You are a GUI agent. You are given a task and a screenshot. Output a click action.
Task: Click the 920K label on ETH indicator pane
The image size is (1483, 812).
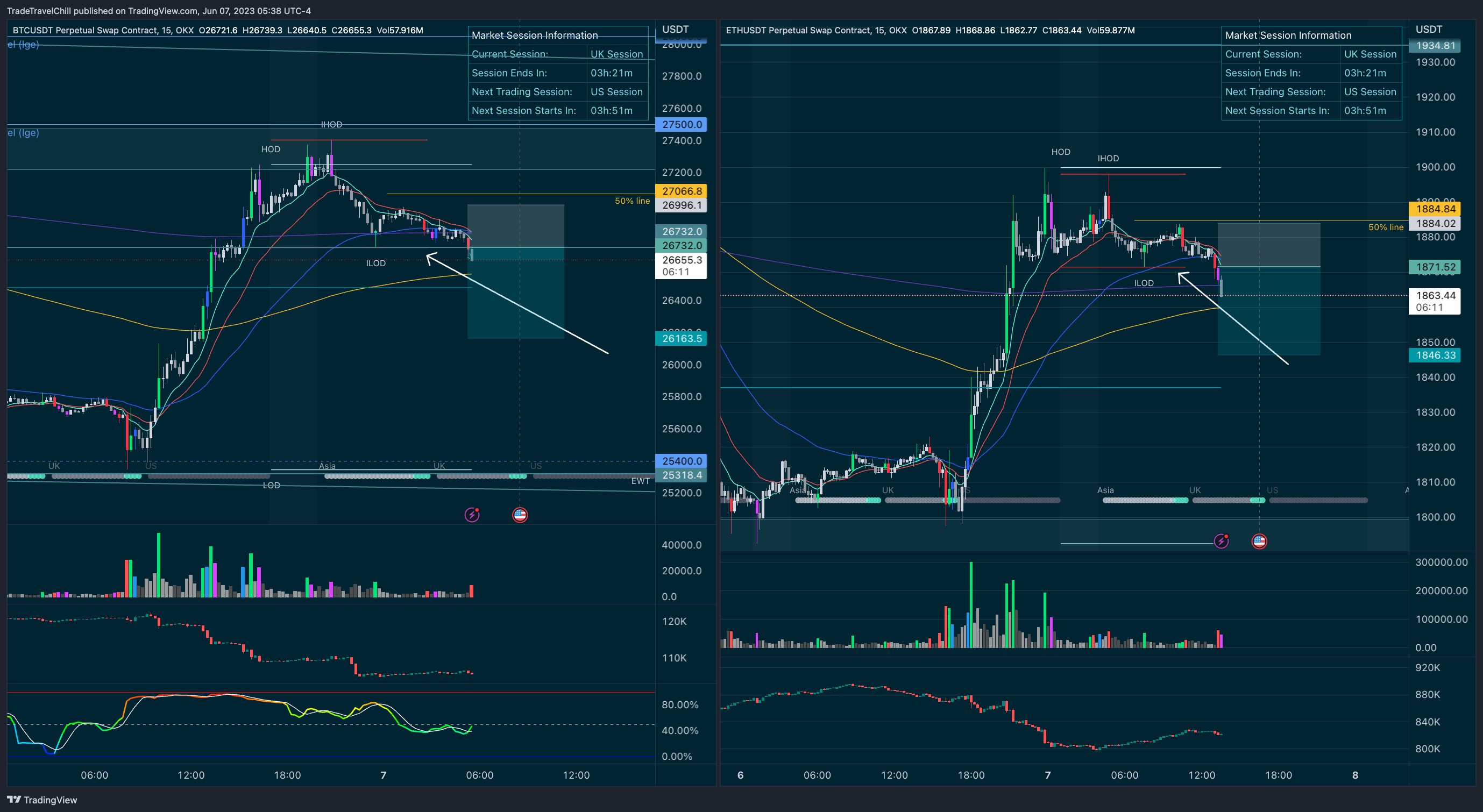(1428, 667)
